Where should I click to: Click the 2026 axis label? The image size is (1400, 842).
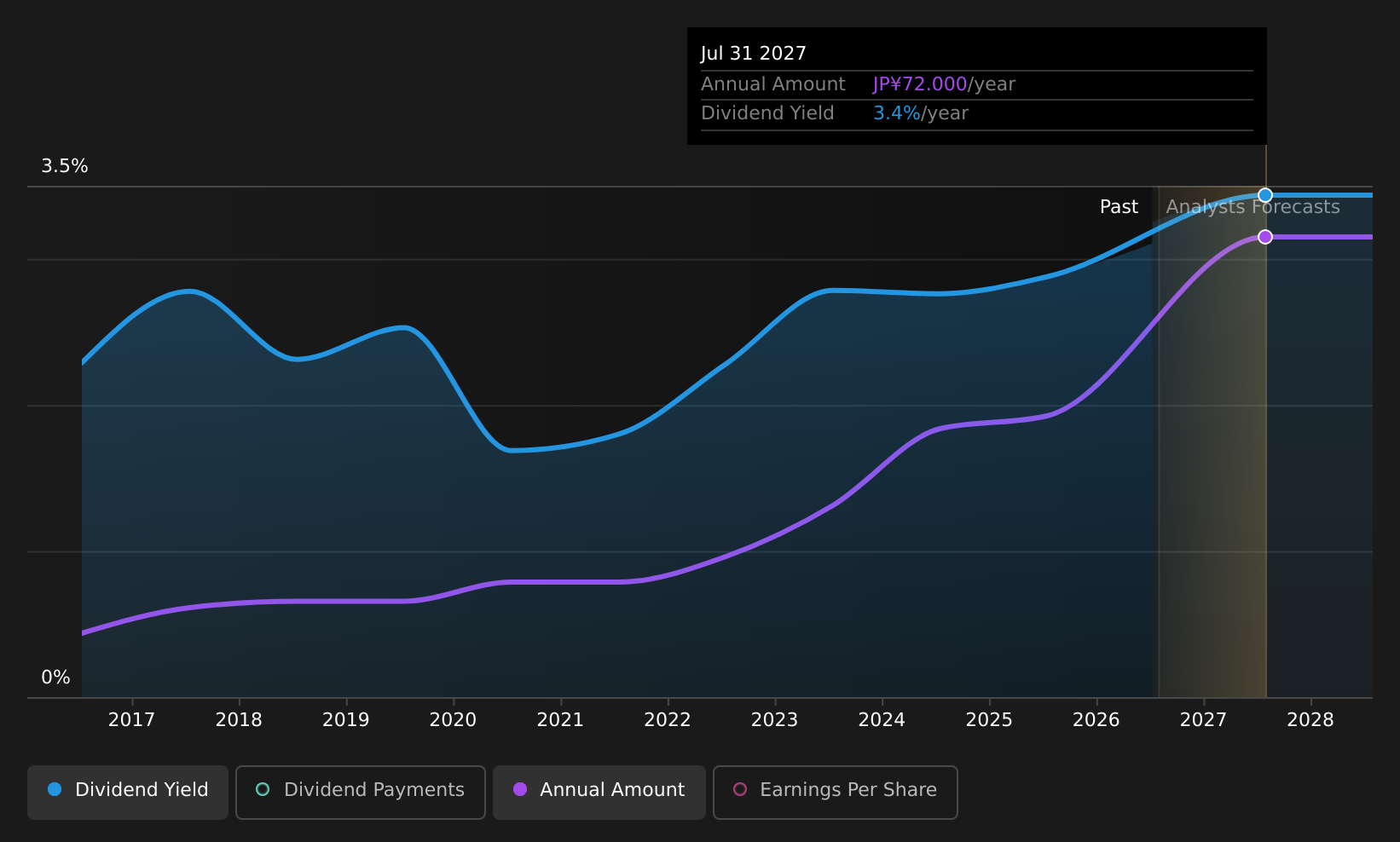coord(1096,720)
